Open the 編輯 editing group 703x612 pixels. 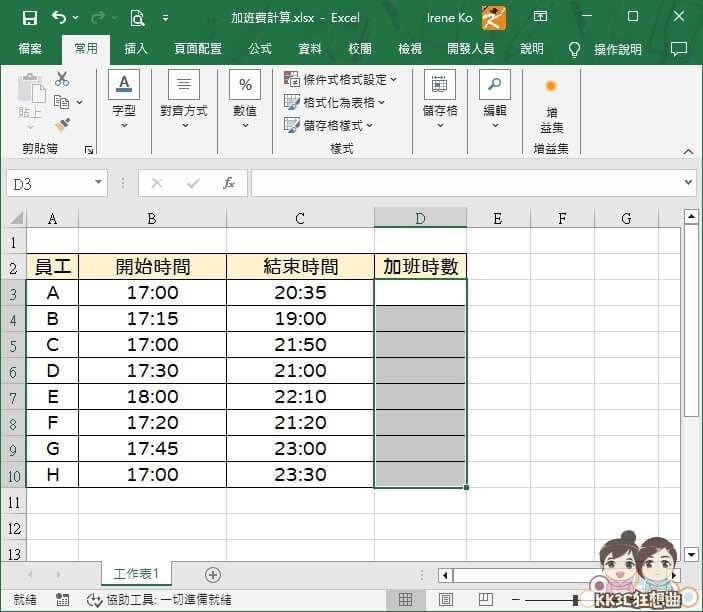(495, 100)
